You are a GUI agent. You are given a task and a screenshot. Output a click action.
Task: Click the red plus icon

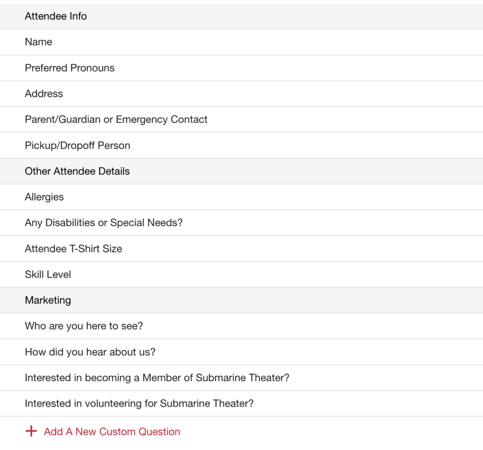click(x=31, y=431)
